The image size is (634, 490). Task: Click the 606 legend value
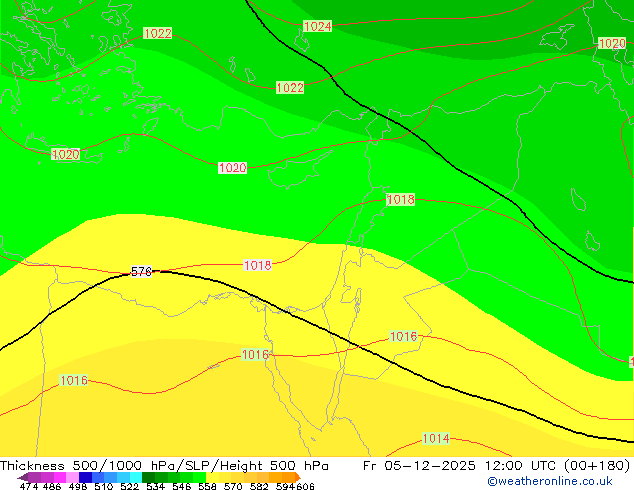305,486
